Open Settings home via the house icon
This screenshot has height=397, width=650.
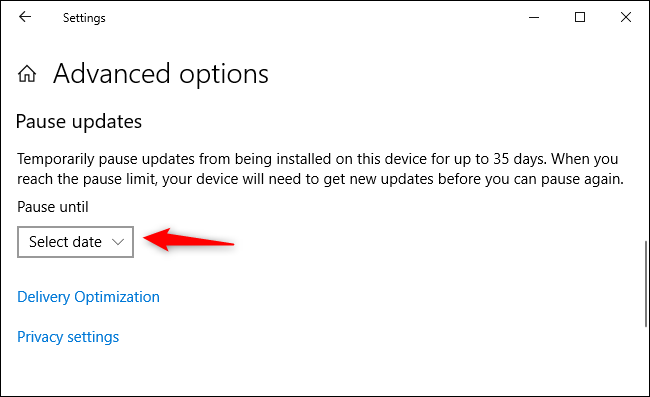click(27, 74)
